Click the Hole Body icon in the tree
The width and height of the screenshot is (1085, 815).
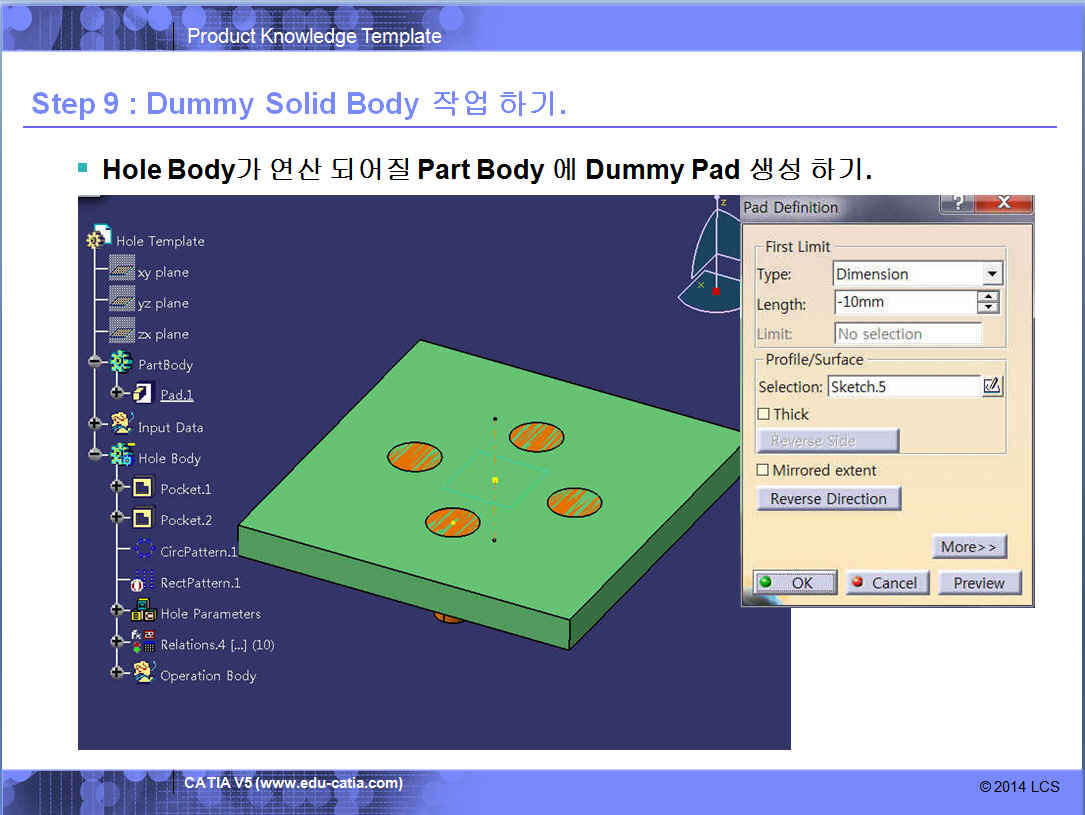point(122,454)
